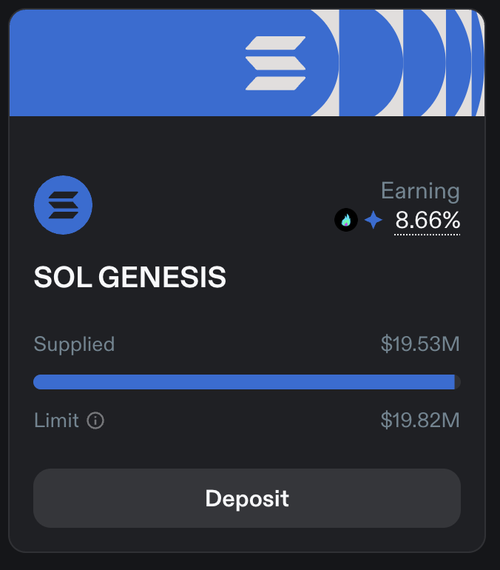The image size is (500, 570).
Task: Open the SOL GENESIS vault title
Action: [130, 277]
